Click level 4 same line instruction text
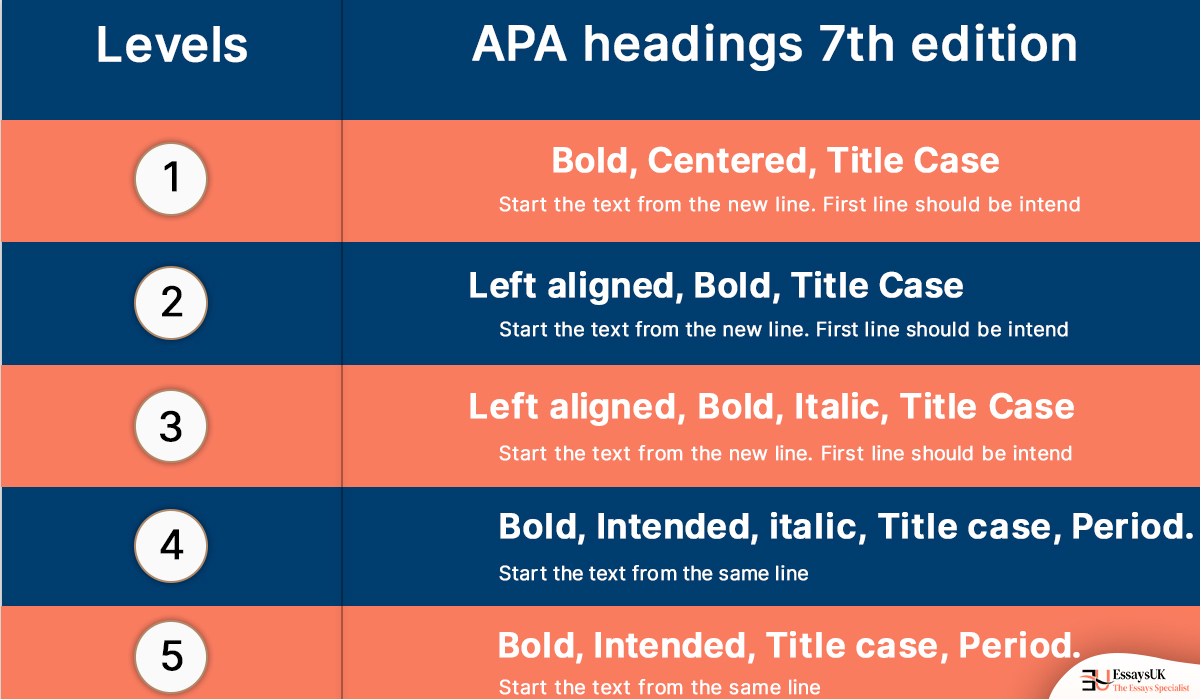The image size is (1200, 699). [653, 574]
